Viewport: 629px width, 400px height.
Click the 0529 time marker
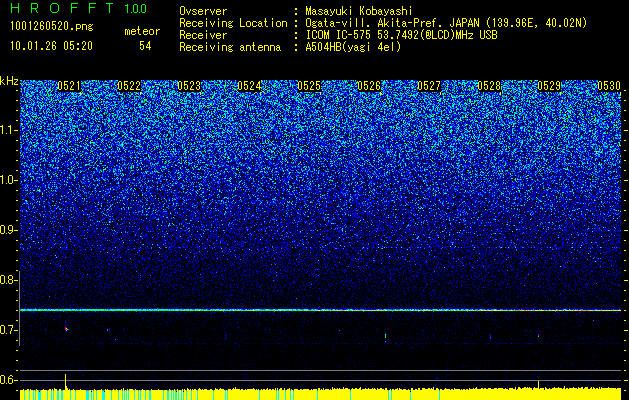549,86
